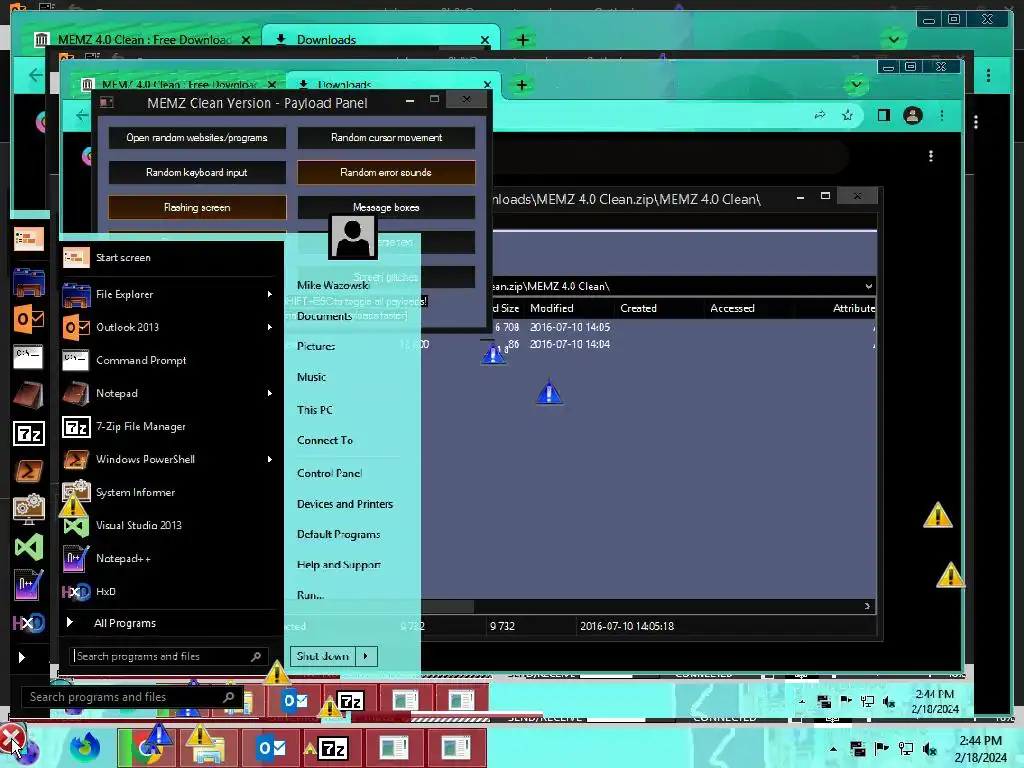Expand File Explorer jump list arrow

(270, 295)
